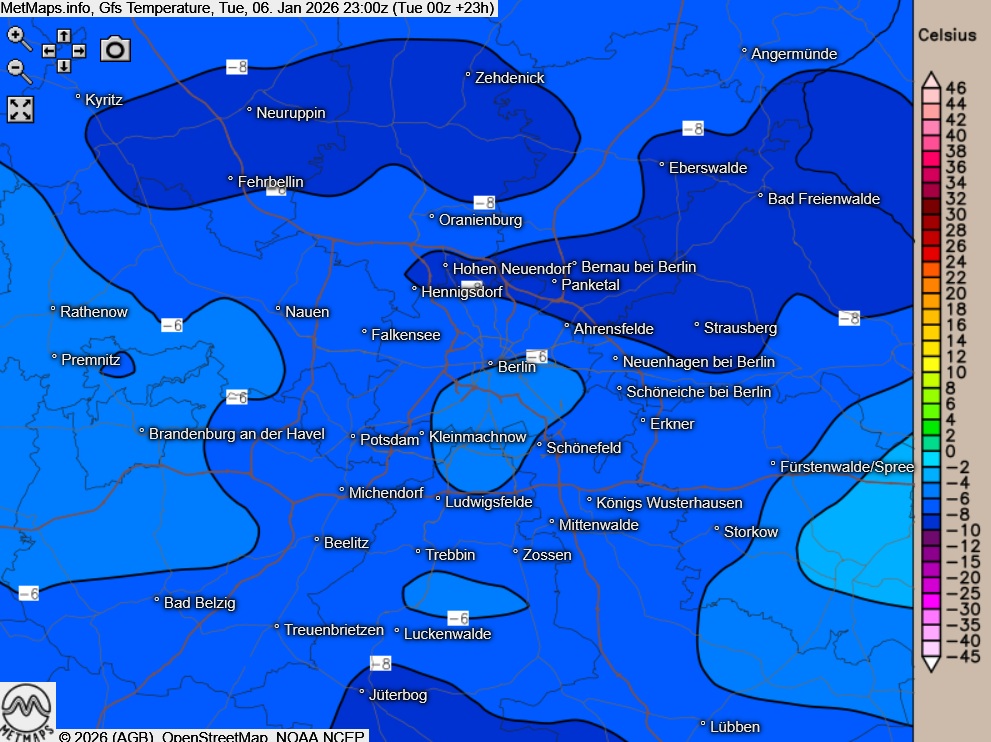Click the Eberswalde city label
Viewport: 991px width, 742px height.
(x=707, y=168)
